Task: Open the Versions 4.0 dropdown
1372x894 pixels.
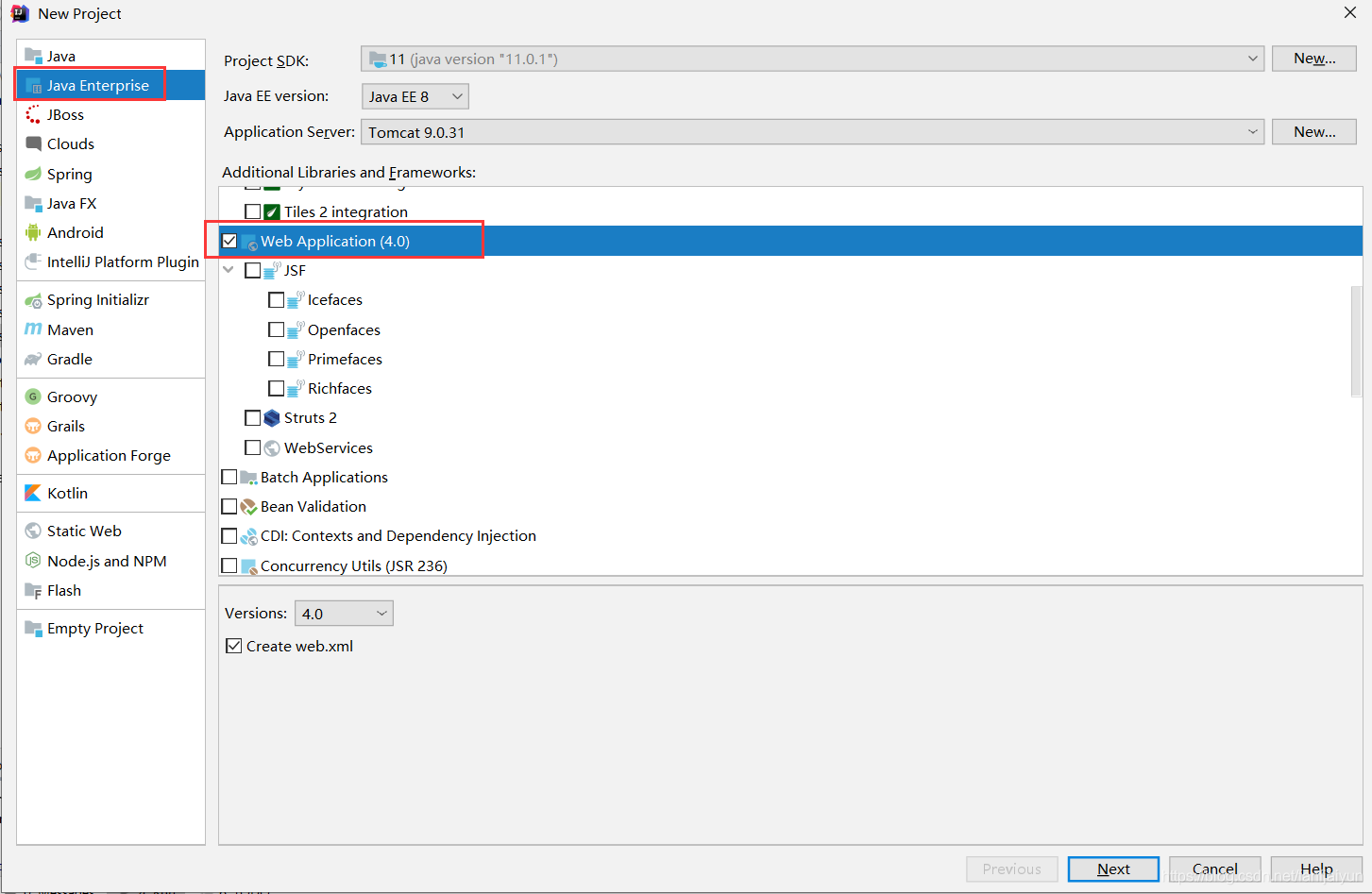Action: coord(344,614)
